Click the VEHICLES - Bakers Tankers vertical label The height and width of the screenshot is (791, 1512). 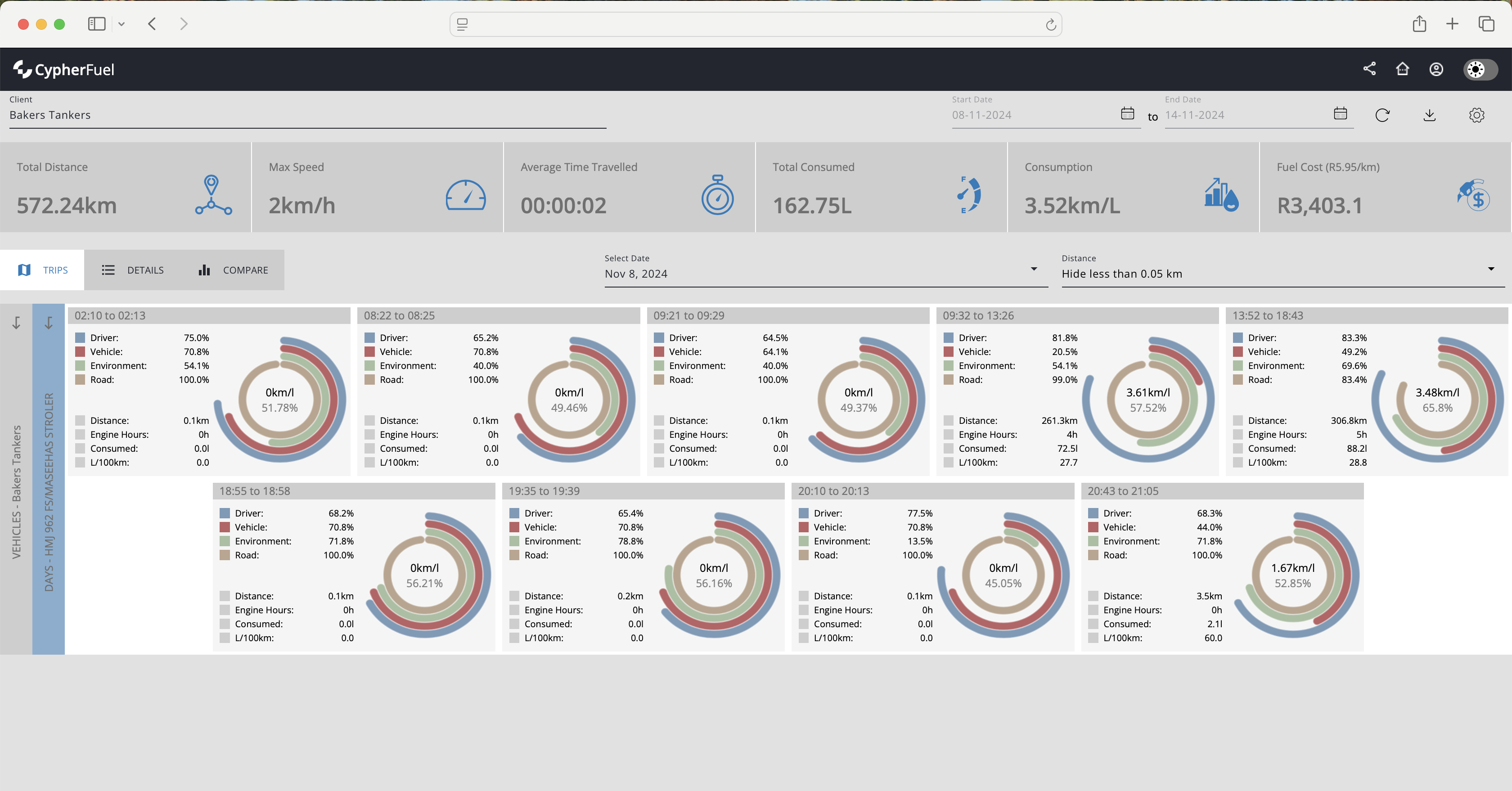(x=17, y=491)
